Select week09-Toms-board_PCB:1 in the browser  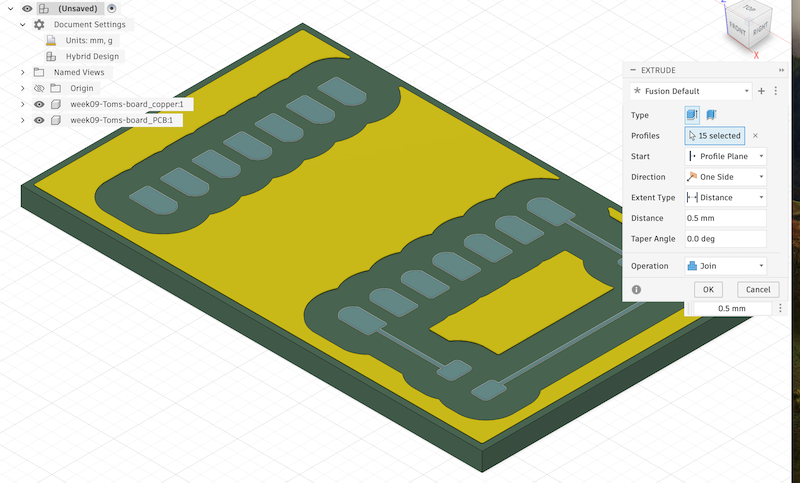pos(121,120)
